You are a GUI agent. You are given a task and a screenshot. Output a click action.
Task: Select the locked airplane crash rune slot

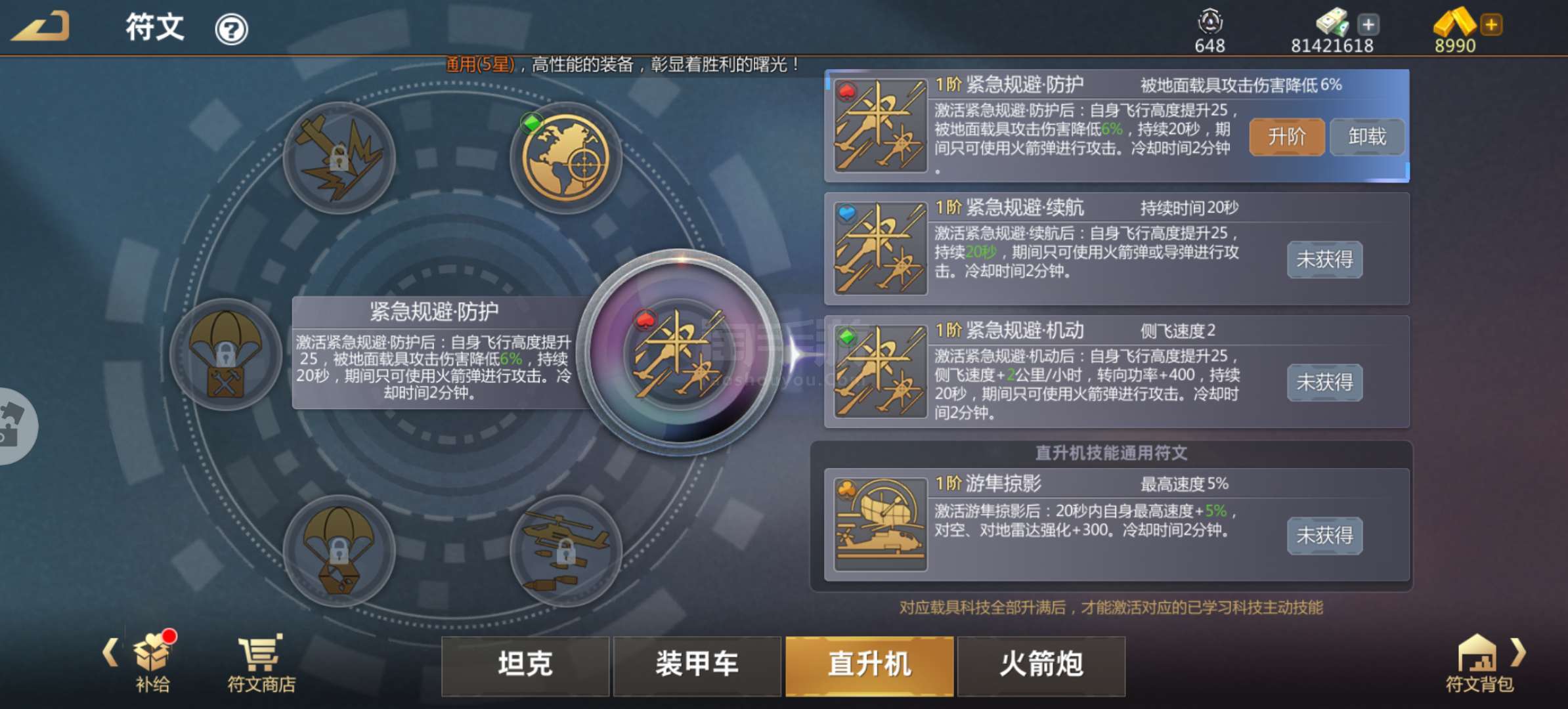[339, 158]
